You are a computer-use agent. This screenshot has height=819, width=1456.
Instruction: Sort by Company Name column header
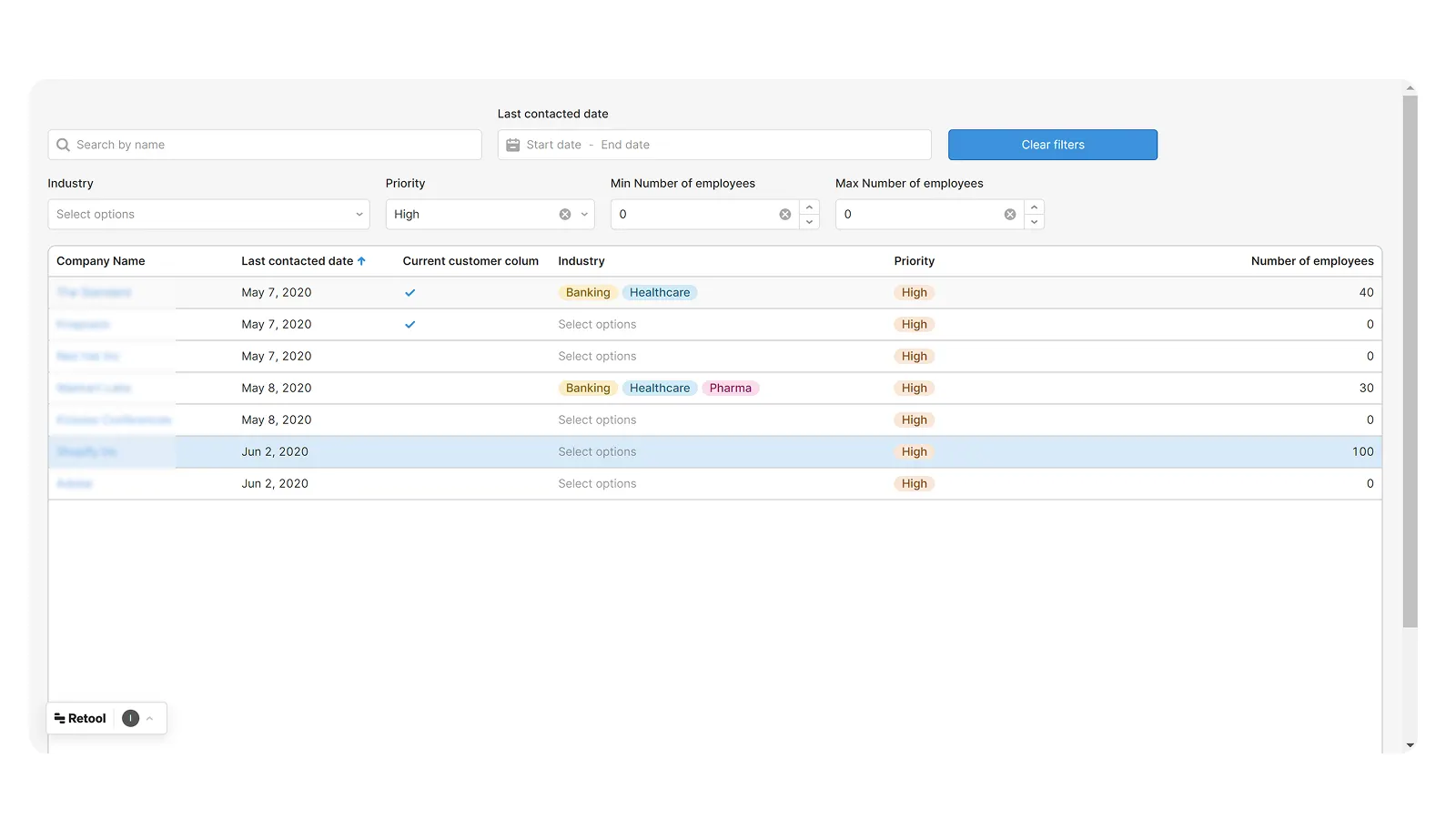(x=101, y=261)
